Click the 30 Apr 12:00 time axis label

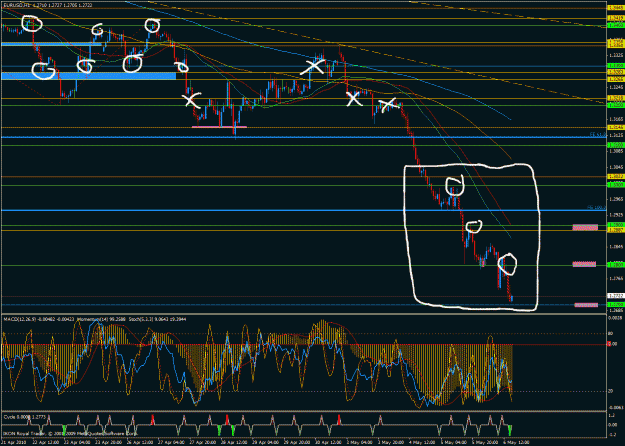[328, 442]
